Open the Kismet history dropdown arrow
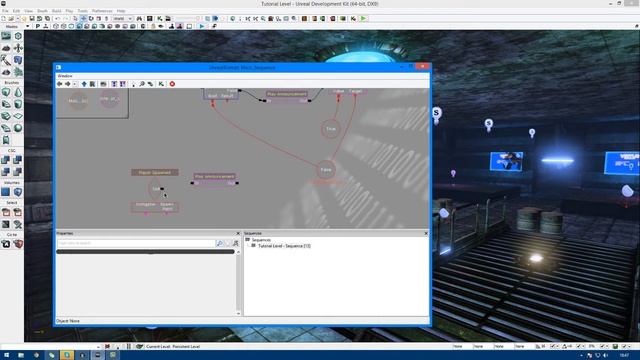 coord(75,84)
